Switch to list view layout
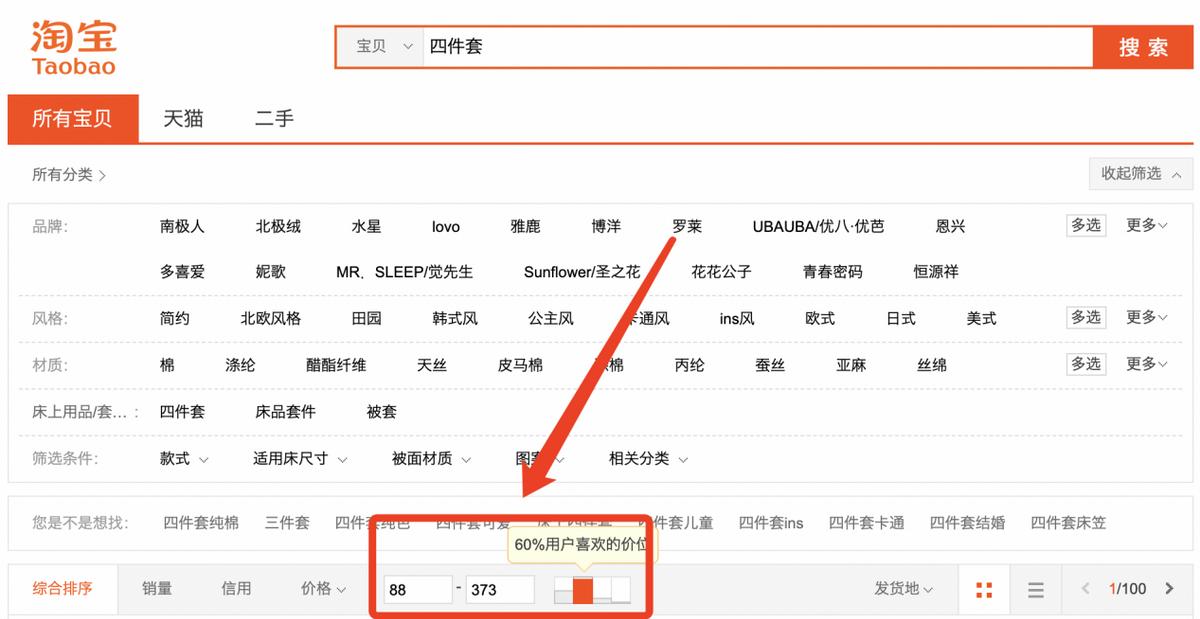Viewport: 1200px width, 619px height. (1036, 589)
